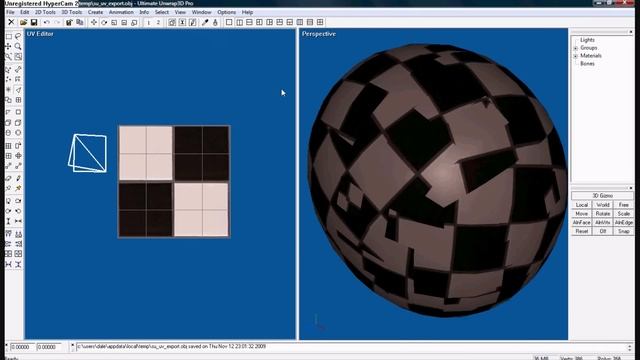Image resolution: width=640 pixels, height=360 pixels.
Task: Click the clipboard paste icon in toolbar
Action: (x=69, y=22)
